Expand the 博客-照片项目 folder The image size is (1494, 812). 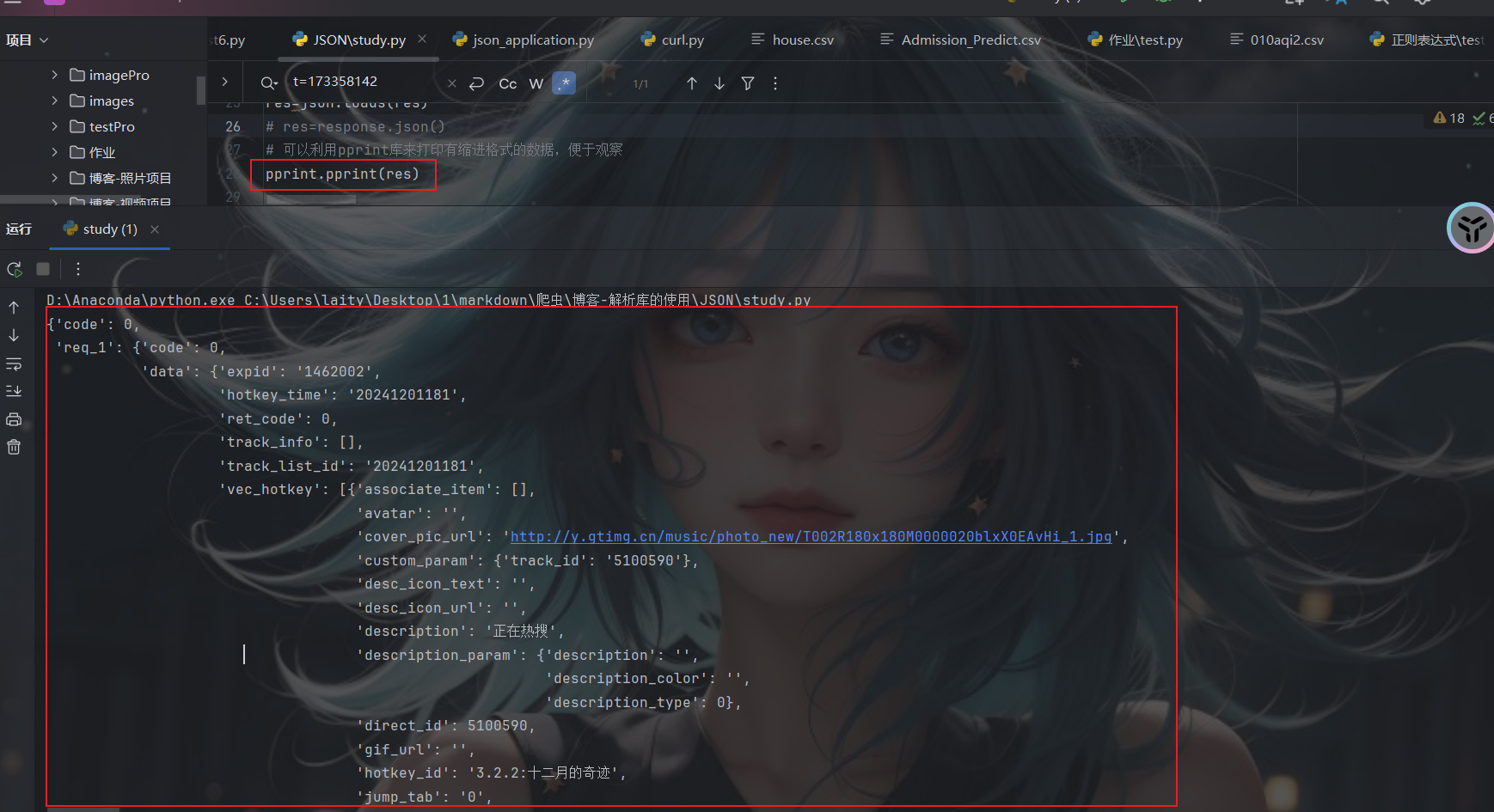(x=54, y=178)
